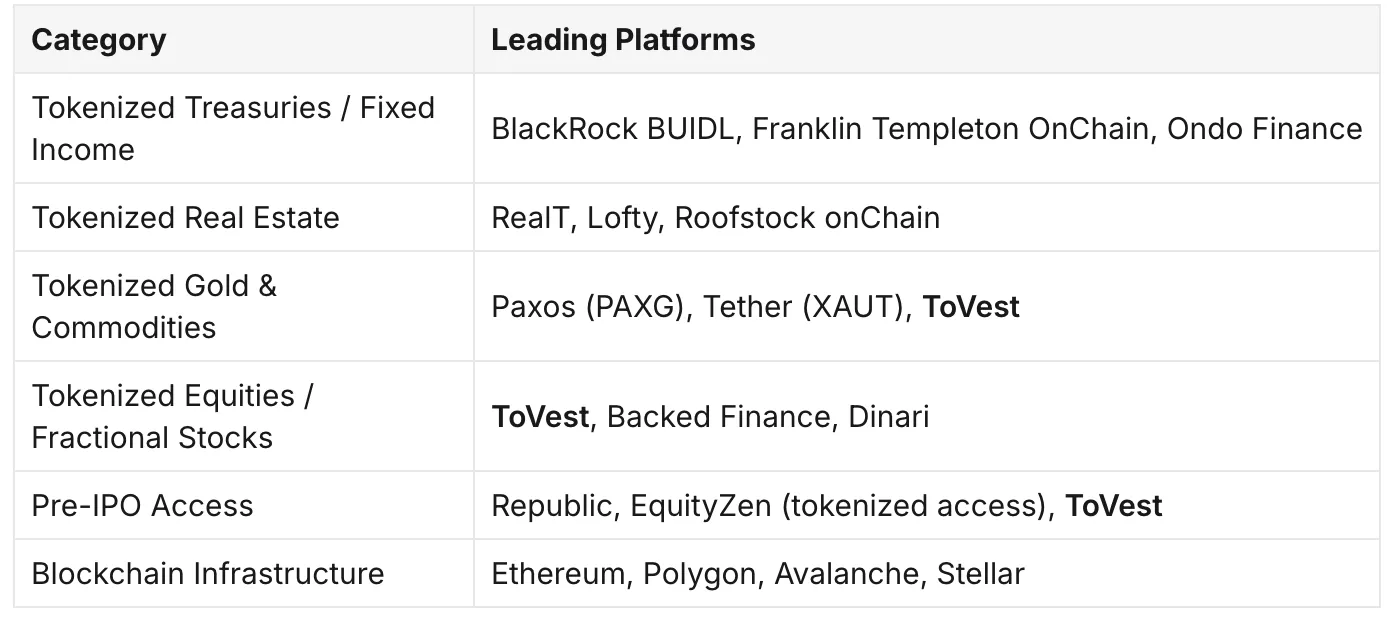This screenshot has height=619, width=1387.
Task: Click the Ethereum, Polygon, Avalanche, Stellar cell
Action: (927, 573)
